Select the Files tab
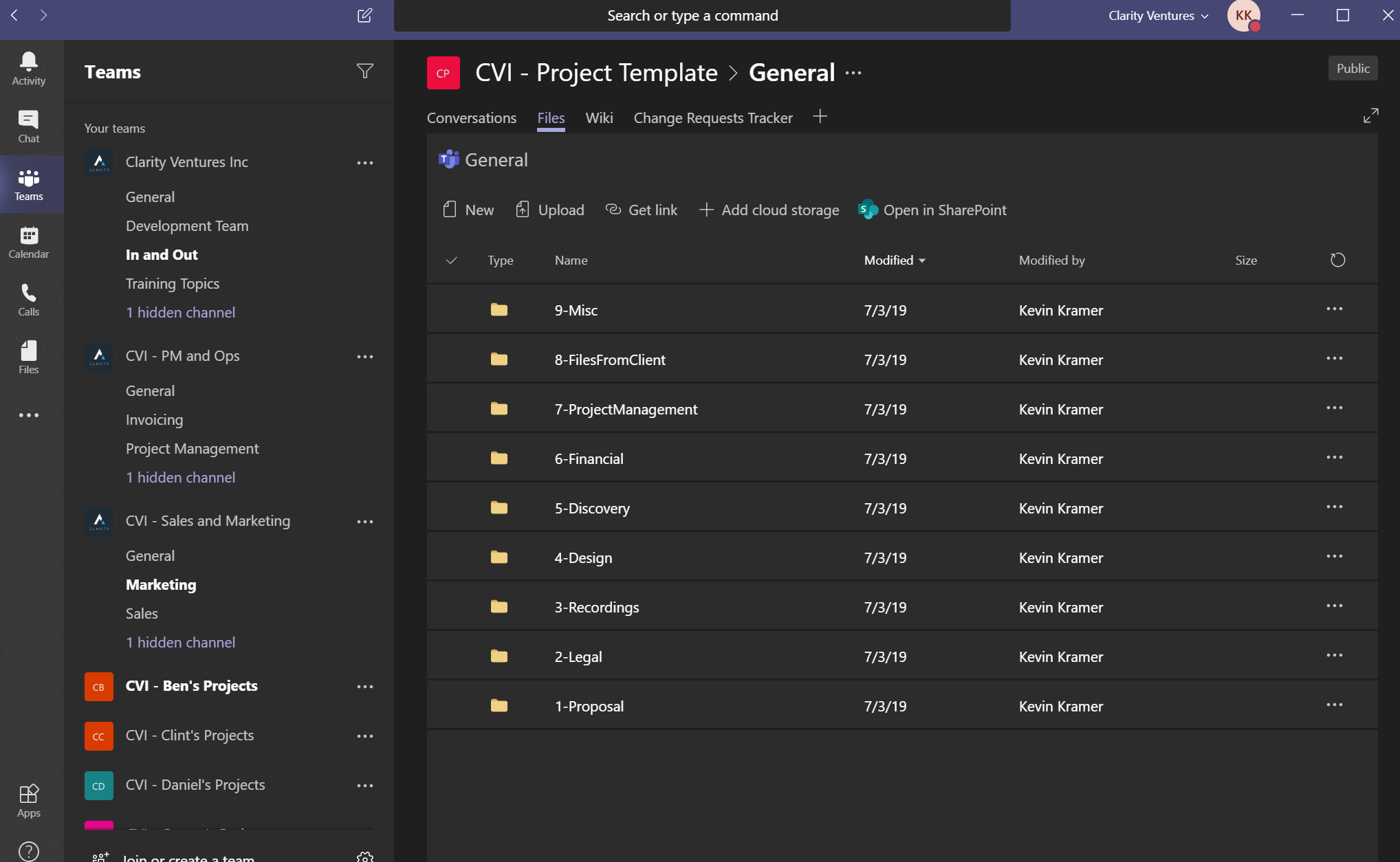1400x862 pixels. click(551, 118)
